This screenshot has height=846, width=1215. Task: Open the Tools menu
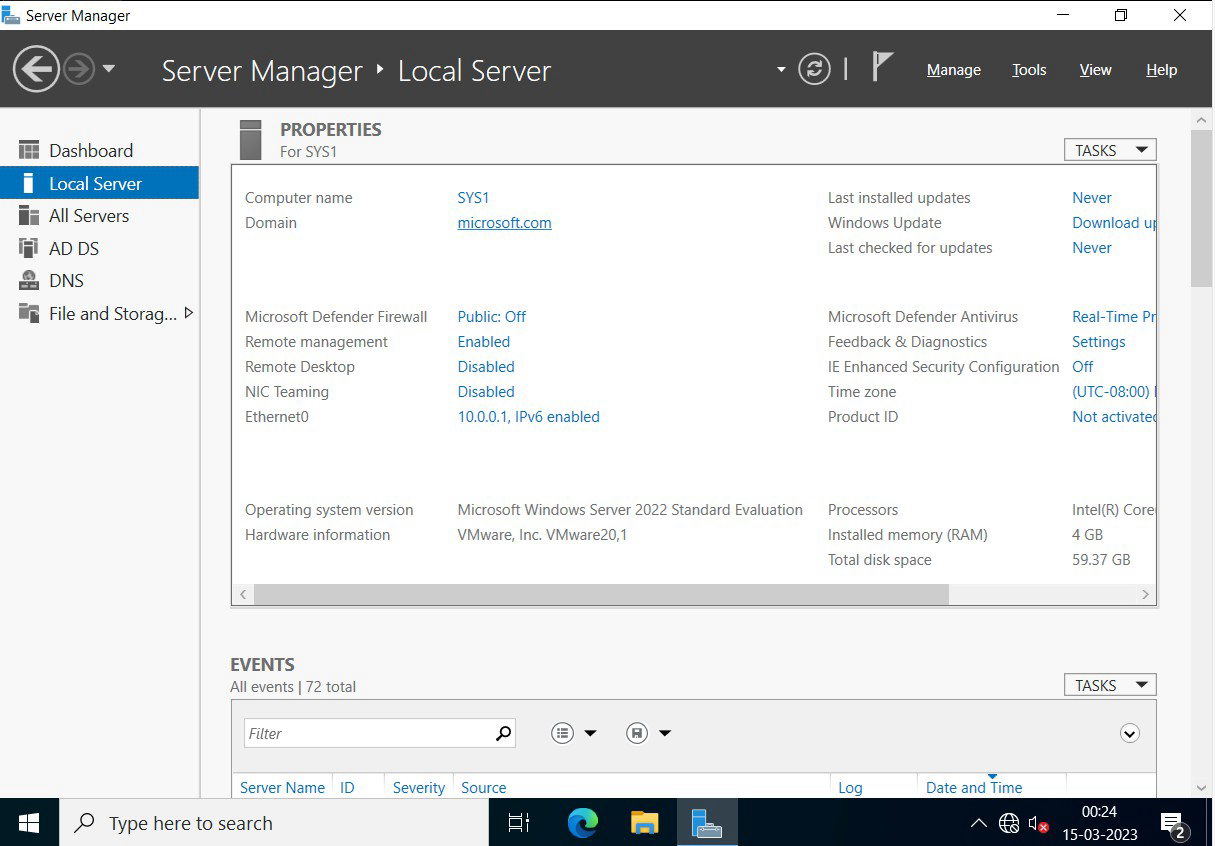(x=1029, y=69)
